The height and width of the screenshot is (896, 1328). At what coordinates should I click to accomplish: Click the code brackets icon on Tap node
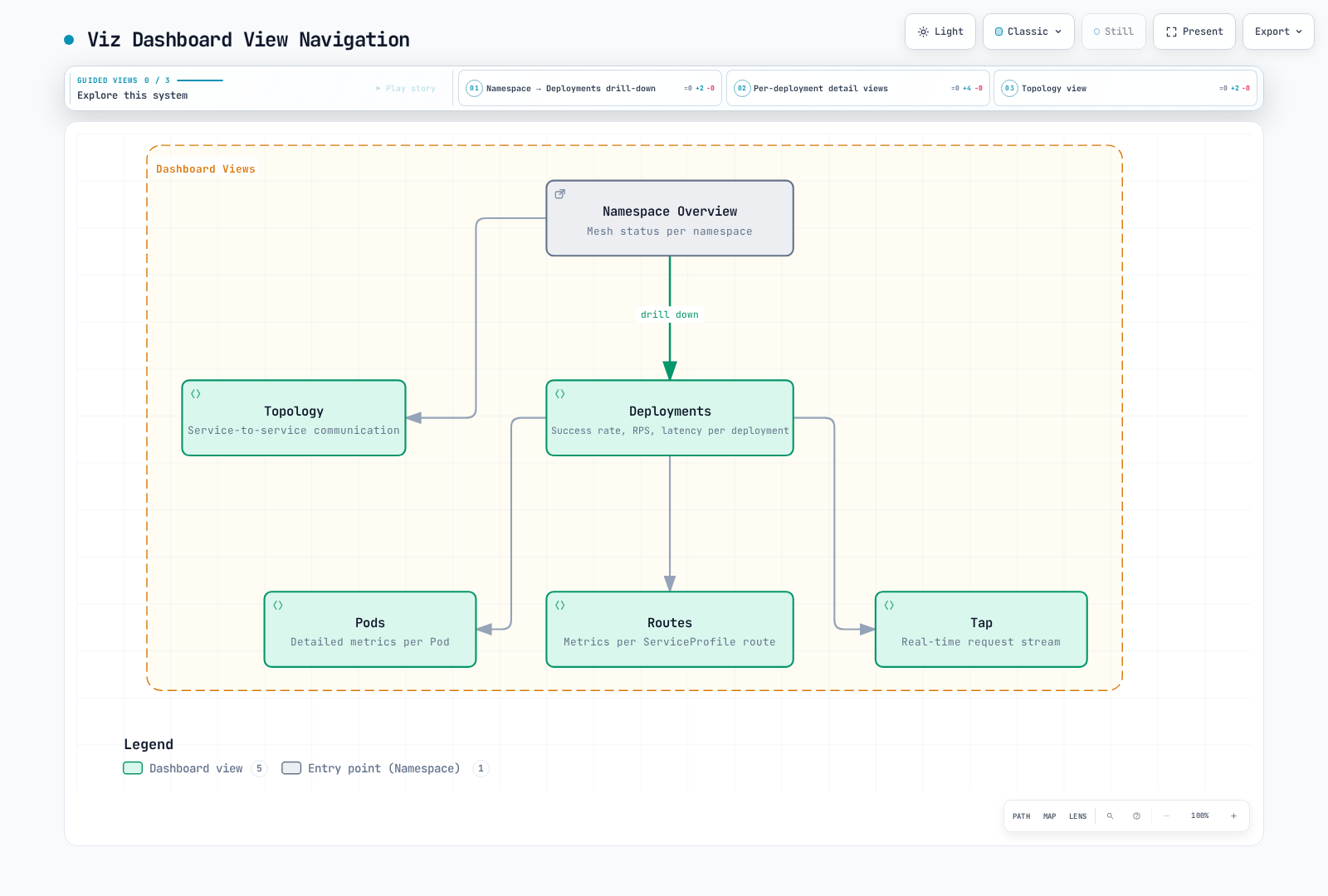[x=889, y=606]
